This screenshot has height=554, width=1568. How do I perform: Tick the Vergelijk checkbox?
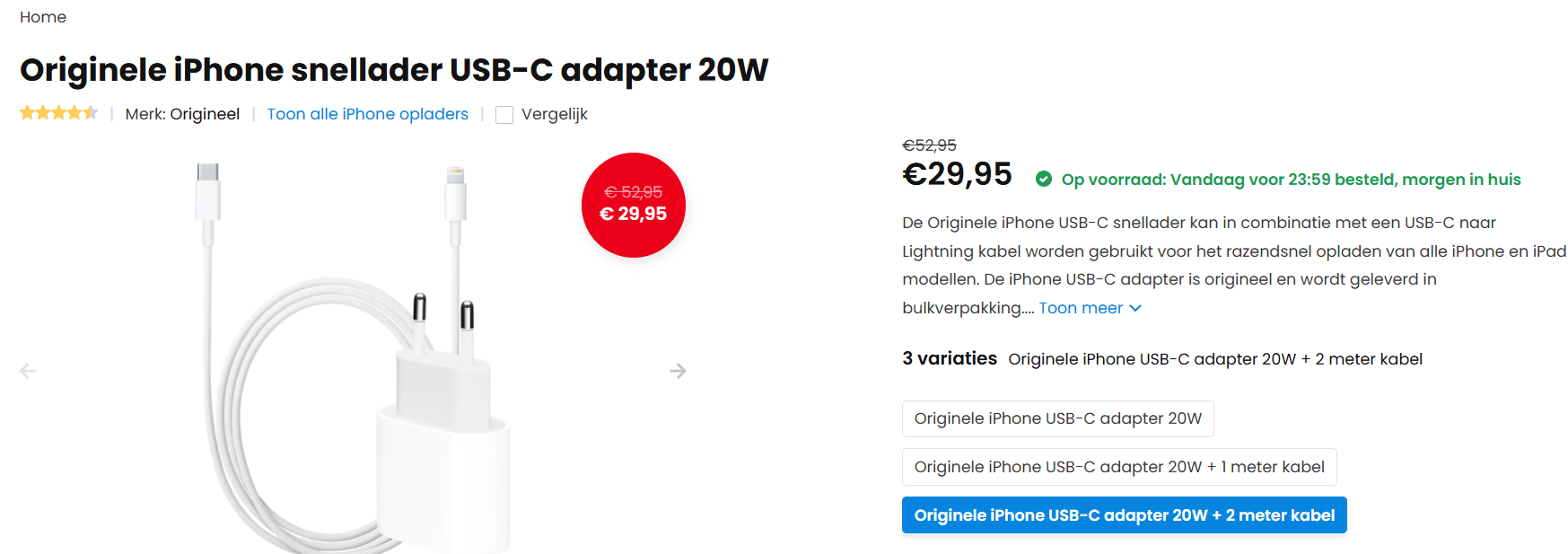(x=504, y=115)
